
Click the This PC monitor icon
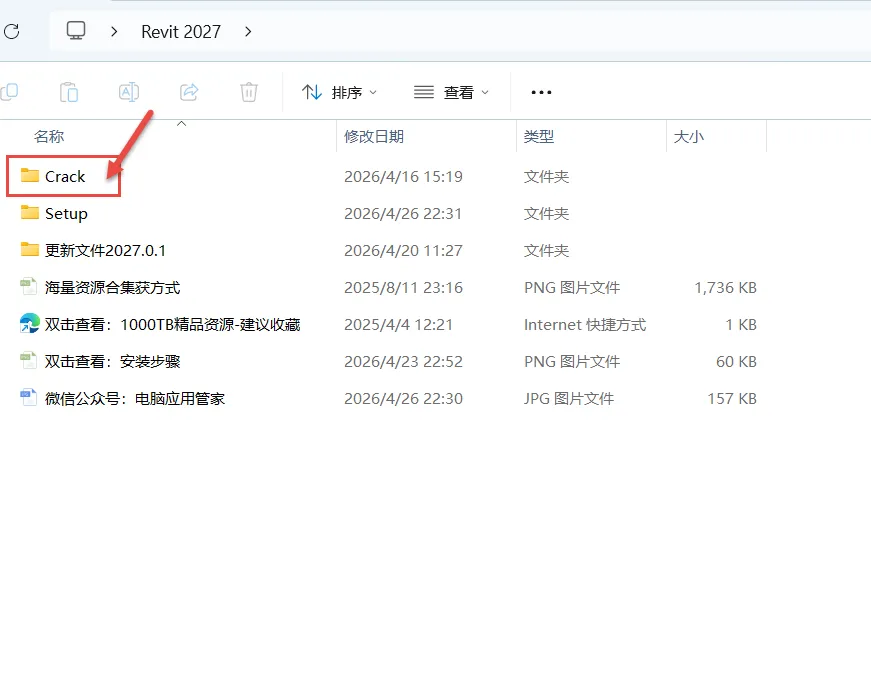[76, 31]
